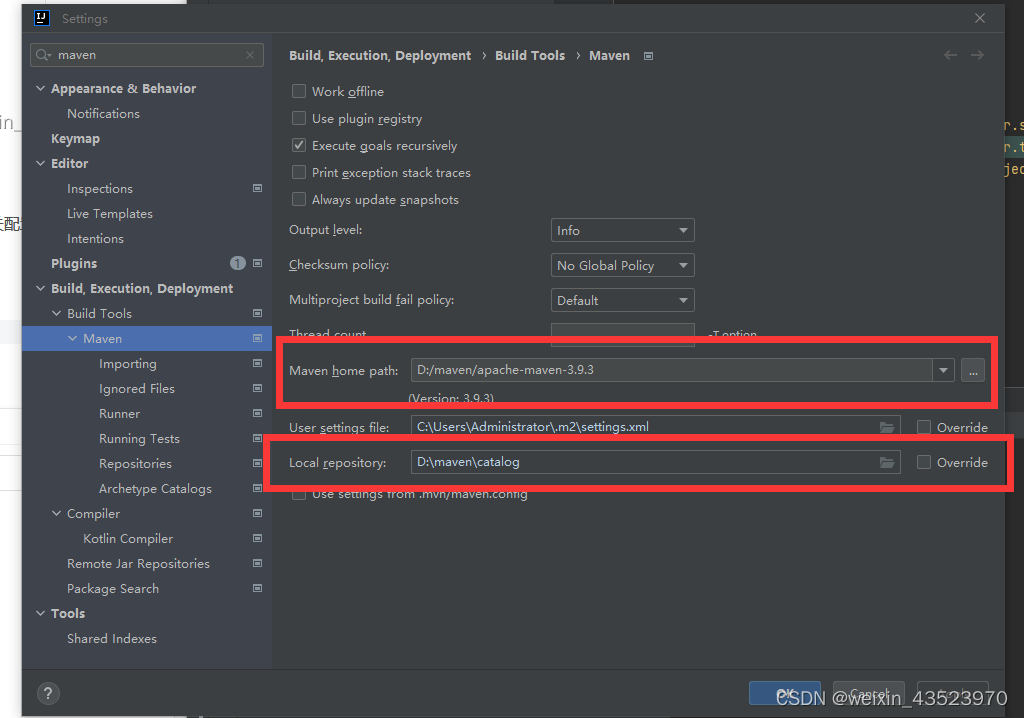This screenshot has height=718, width=1024.
Task: Uncheck Execute goals recursively
Action: (299, 145)
